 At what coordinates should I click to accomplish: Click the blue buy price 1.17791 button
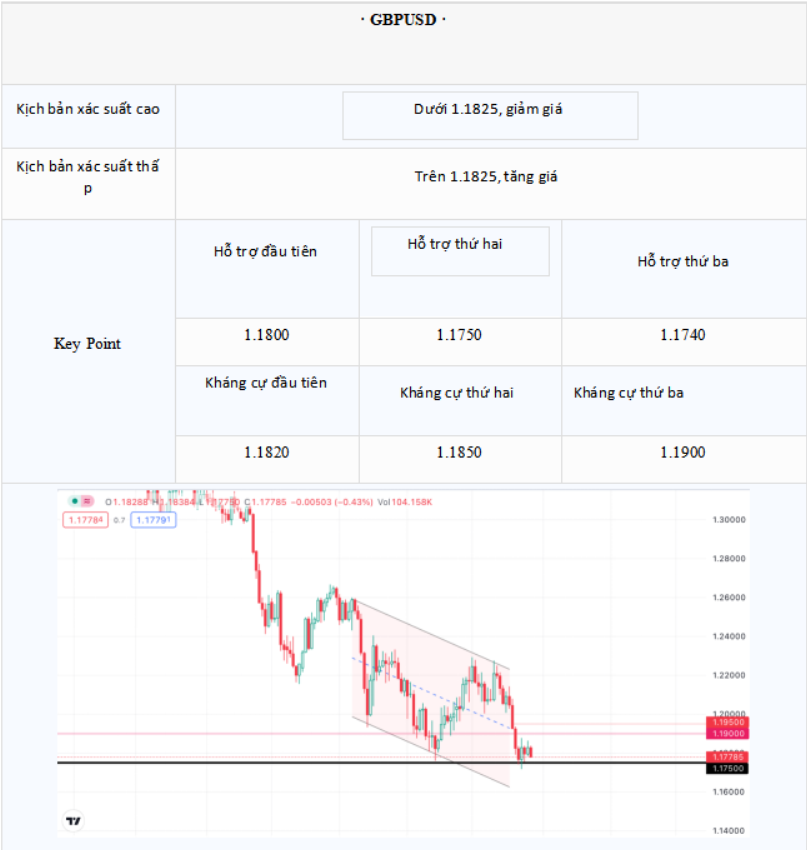coord(153,520)
